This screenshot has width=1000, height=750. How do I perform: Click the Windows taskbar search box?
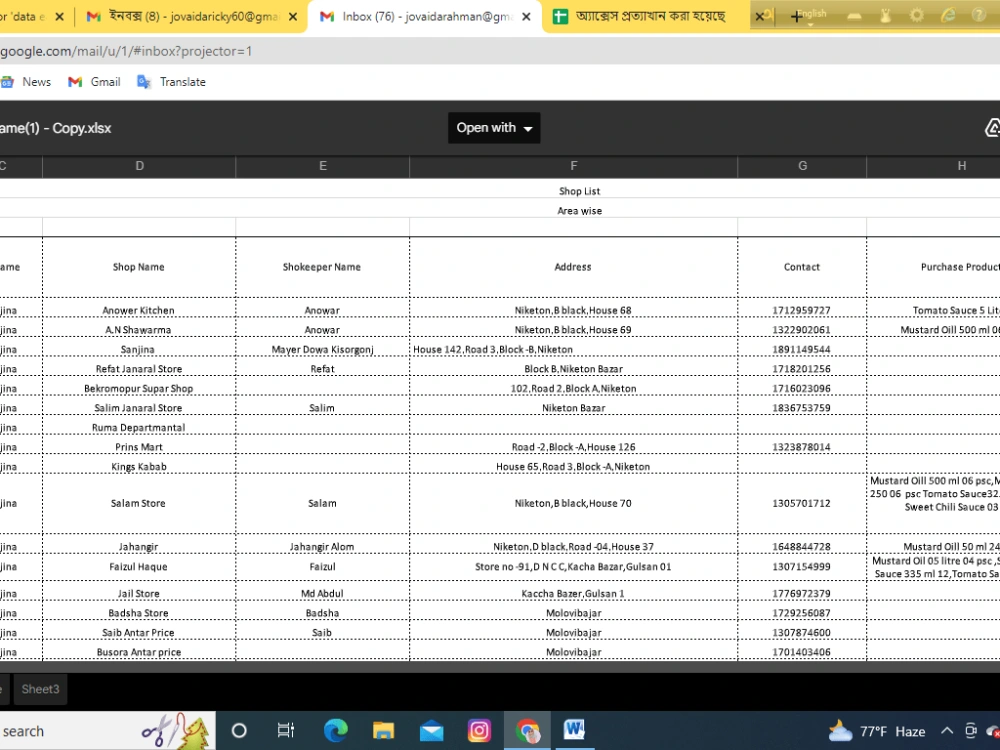(107, 731)
